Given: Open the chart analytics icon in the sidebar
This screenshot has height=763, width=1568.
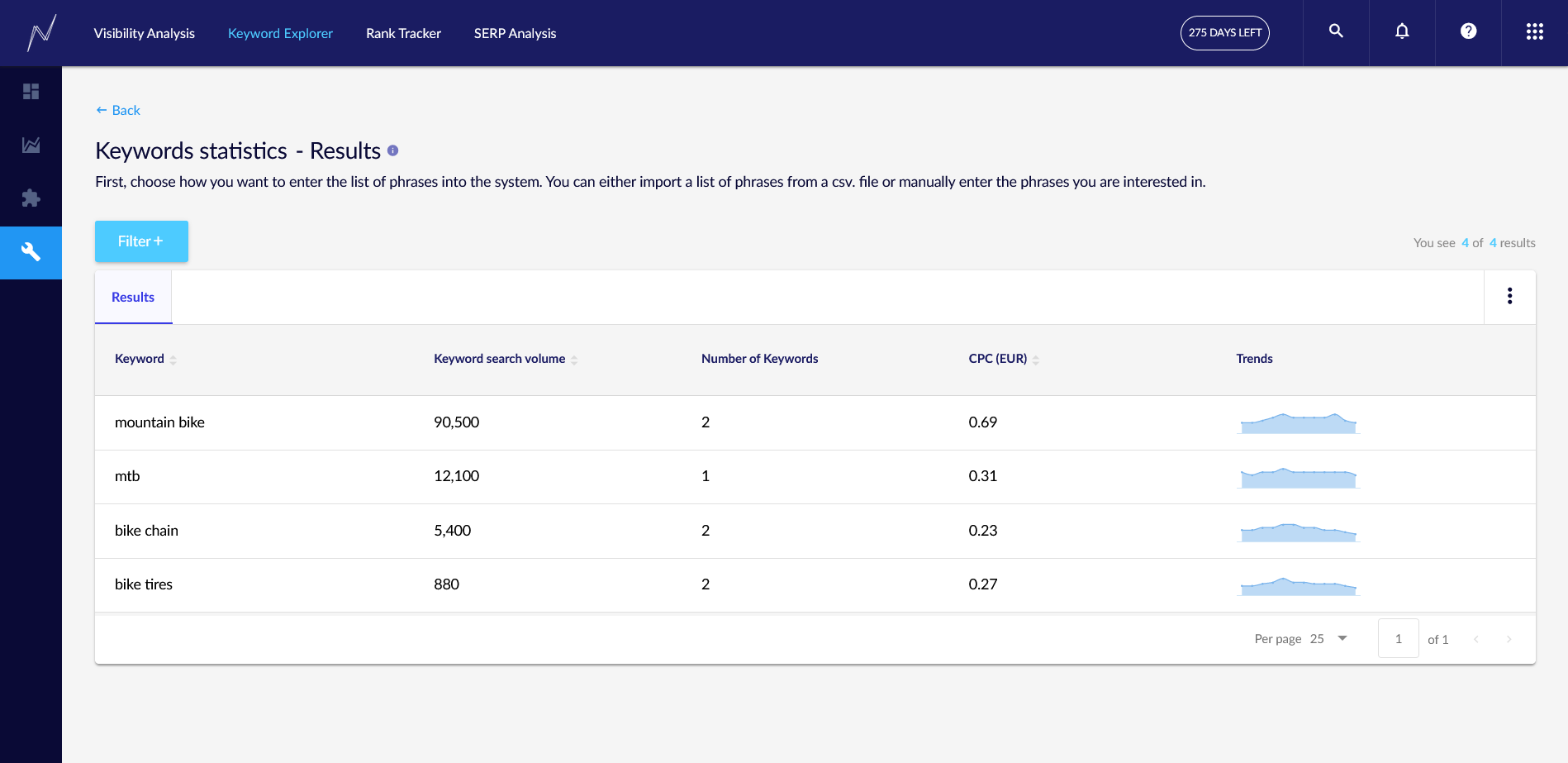Looking at the screenshot, I should tap(31, 145).
